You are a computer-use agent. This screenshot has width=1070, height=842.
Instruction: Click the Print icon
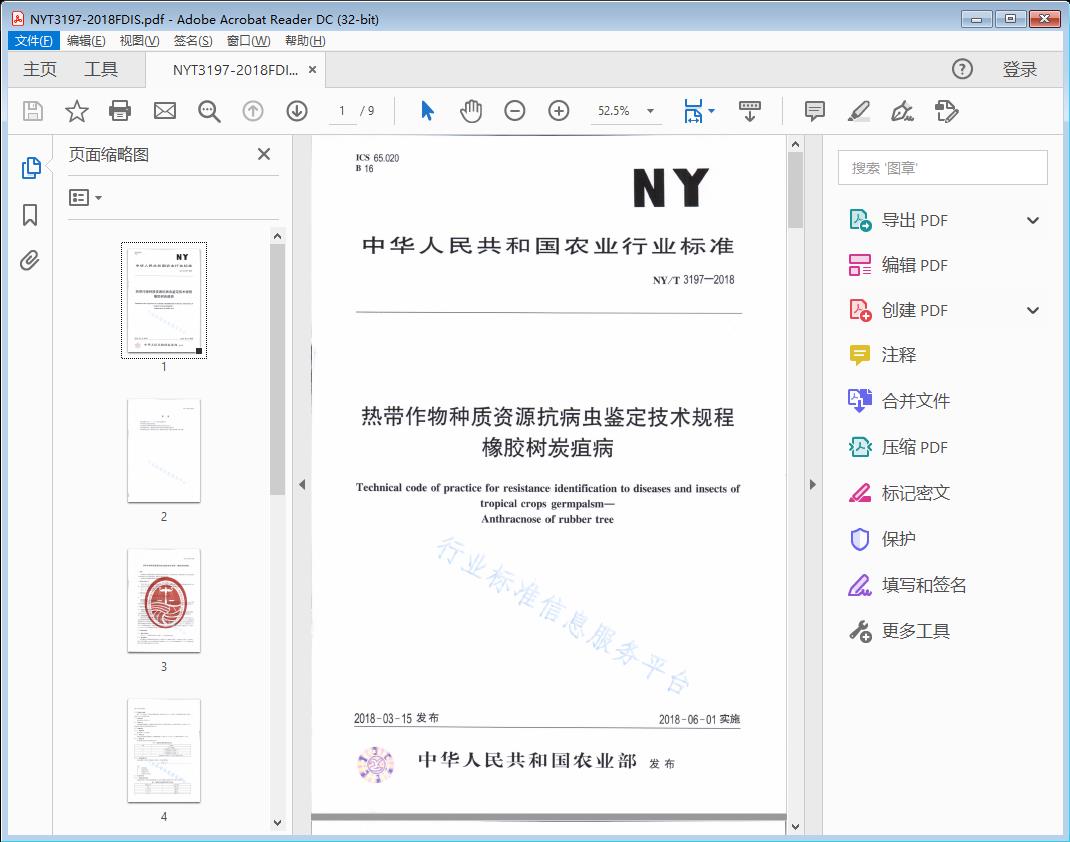coord(120,111)
